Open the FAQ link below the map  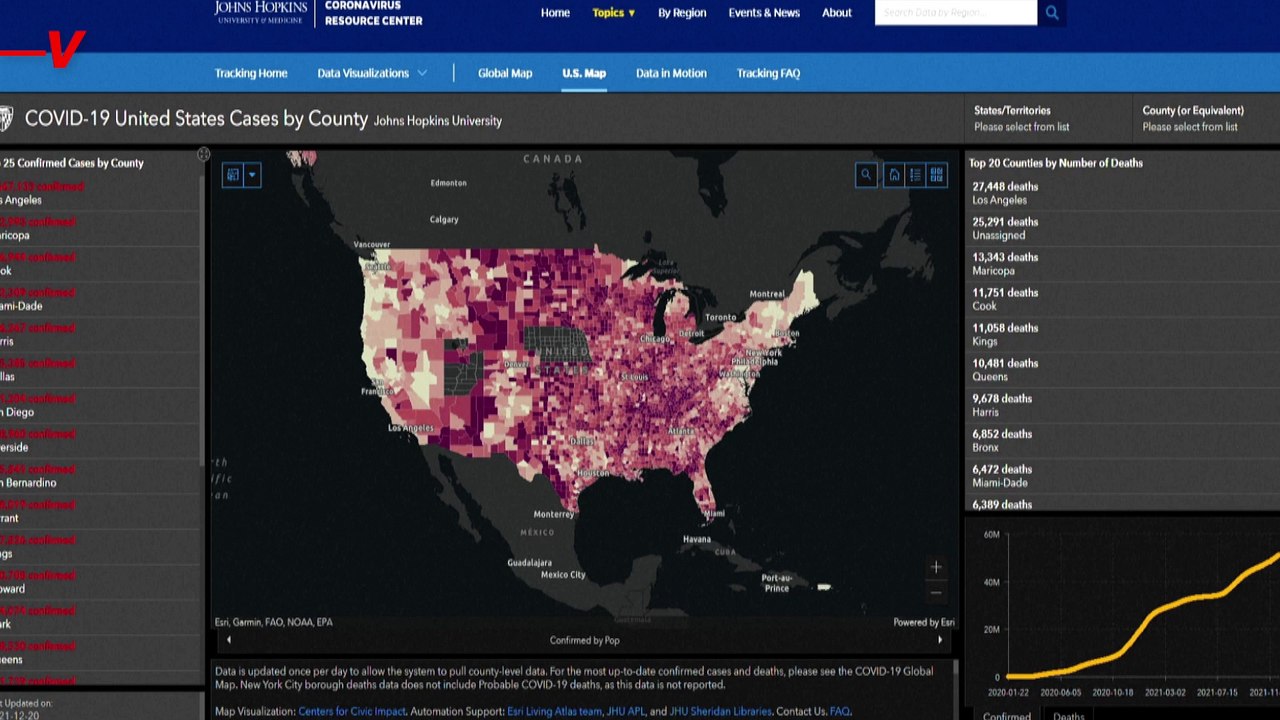(x=839, y=711)
